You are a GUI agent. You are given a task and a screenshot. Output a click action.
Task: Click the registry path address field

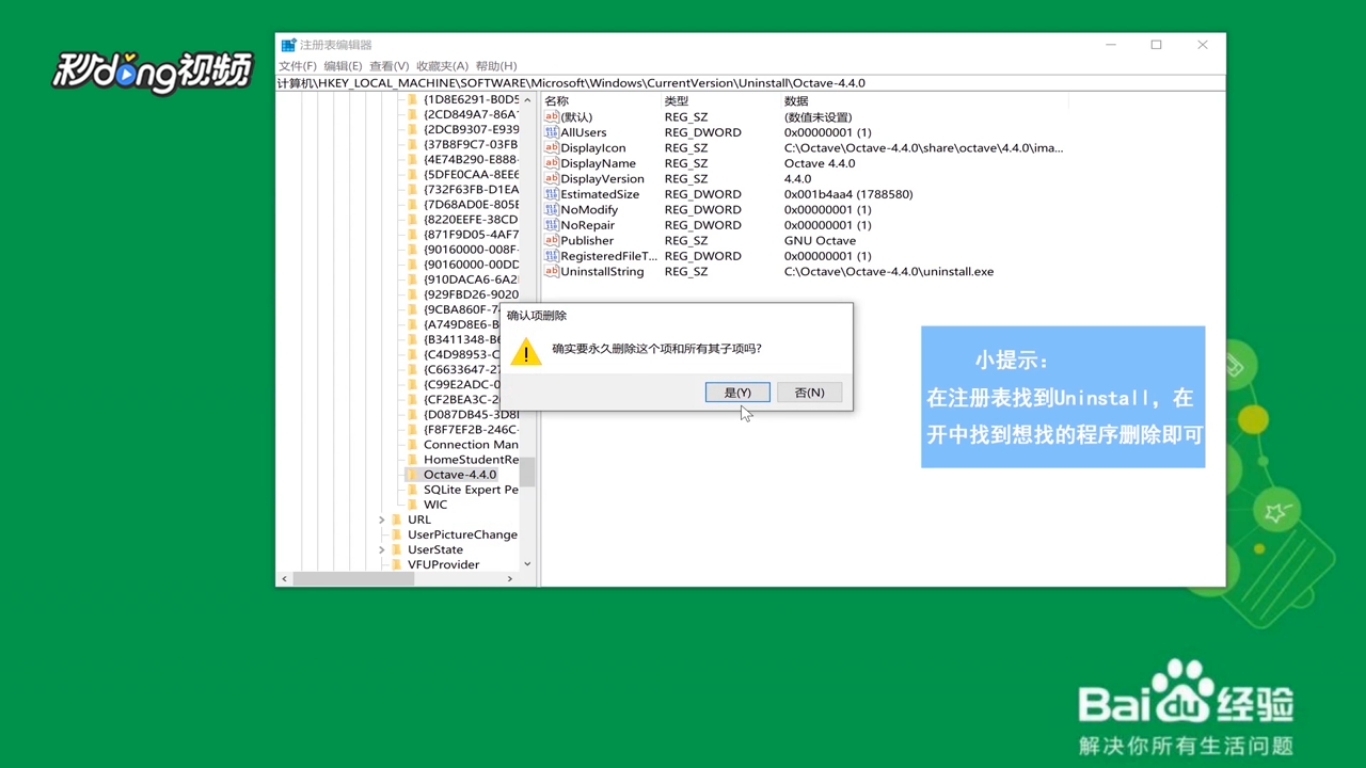(x=600, y=82)
